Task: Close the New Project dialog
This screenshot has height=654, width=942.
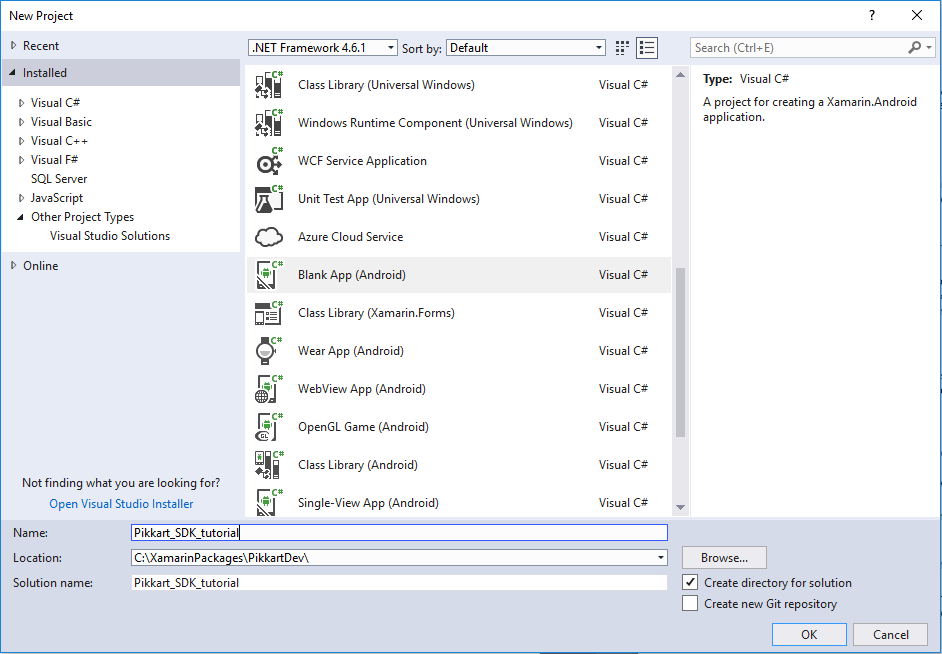Action: point(917,16)
